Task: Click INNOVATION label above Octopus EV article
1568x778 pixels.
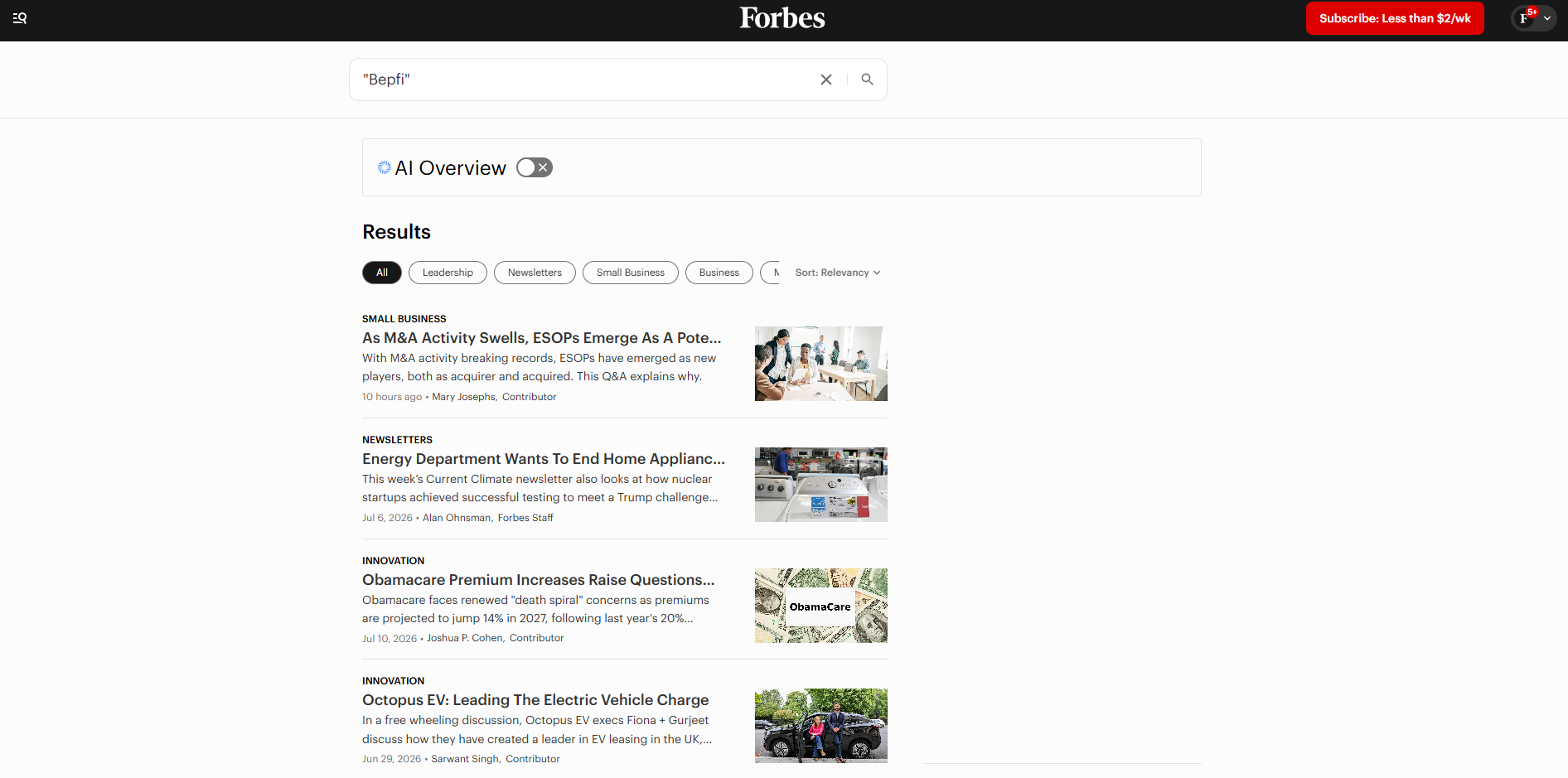Action: (393, 681)
